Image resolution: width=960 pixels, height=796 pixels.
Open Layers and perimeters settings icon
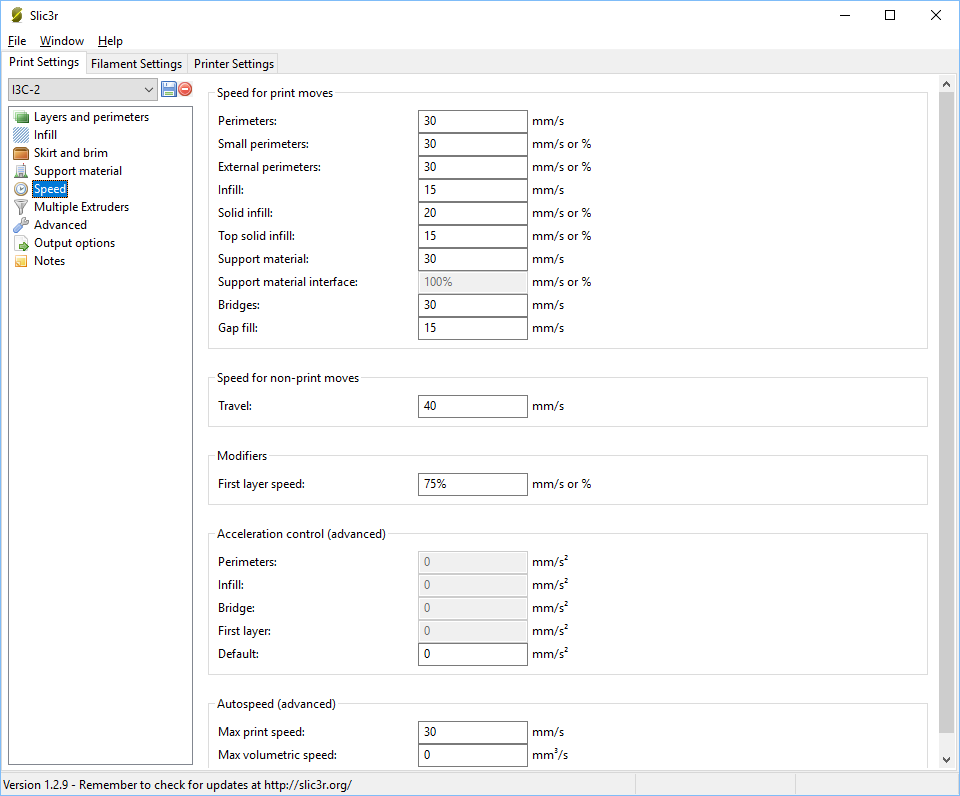(21, 117)
